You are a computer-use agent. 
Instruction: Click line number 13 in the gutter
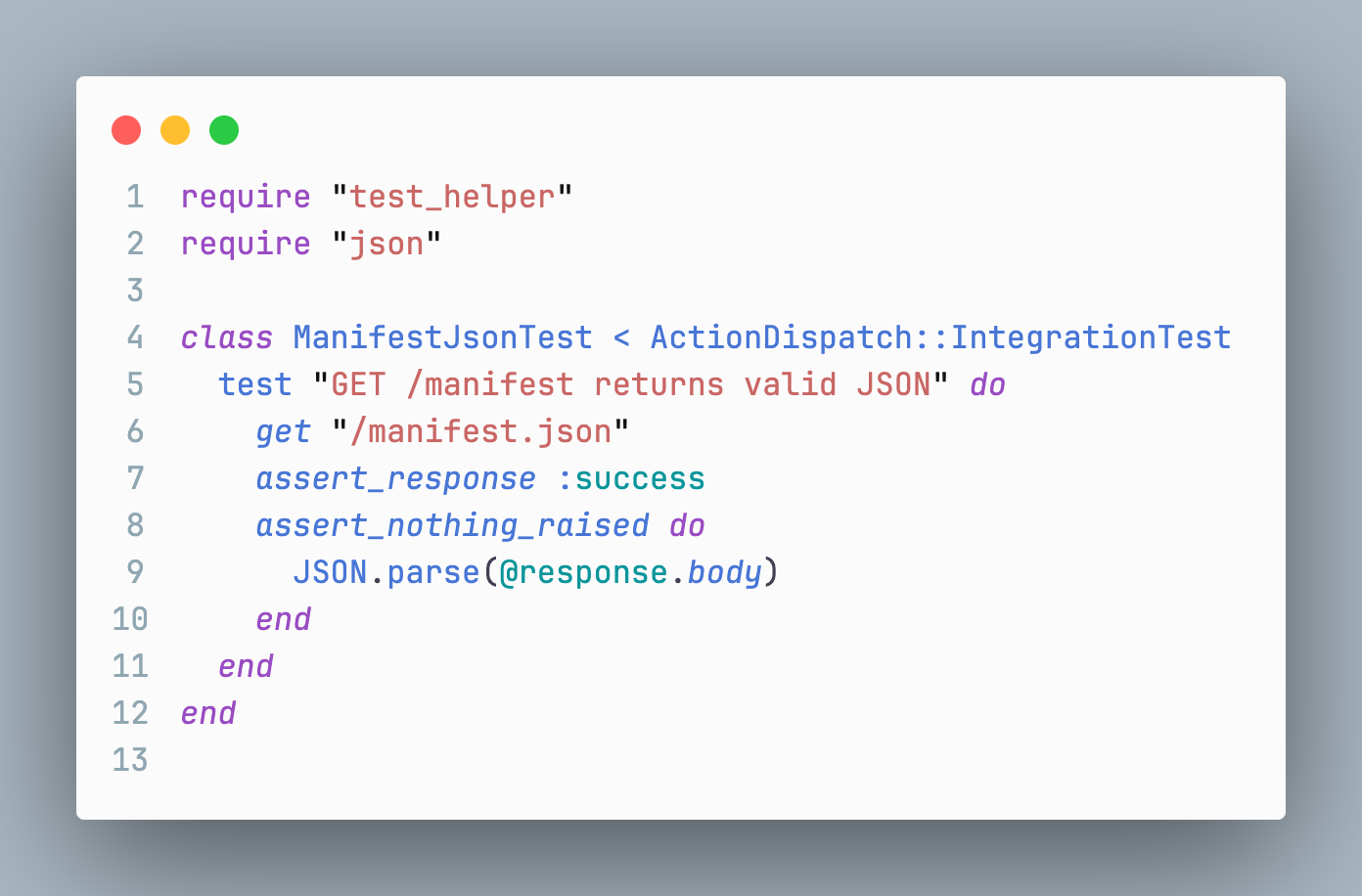[130, 760]
